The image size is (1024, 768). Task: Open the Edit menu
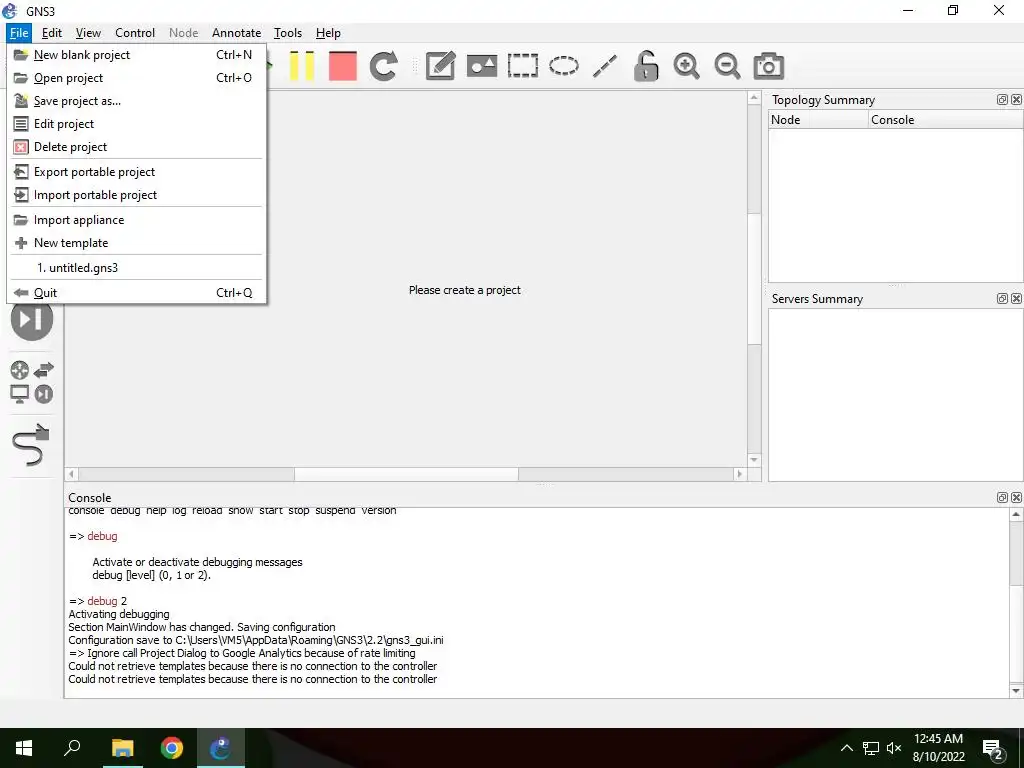click(x=52, y=33)
